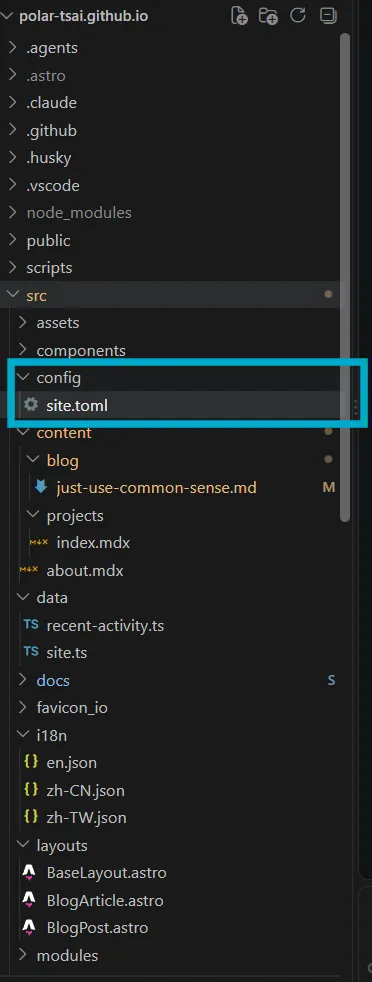Expand the favicon_io folder
372x982 pixels.
click(23, 708)
